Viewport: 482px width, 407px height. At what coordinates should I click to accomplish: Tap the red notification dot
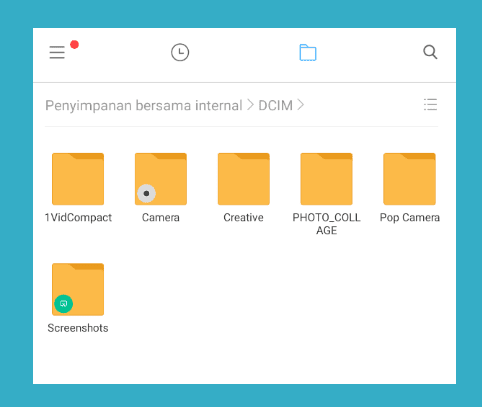(x=74, y=45)
